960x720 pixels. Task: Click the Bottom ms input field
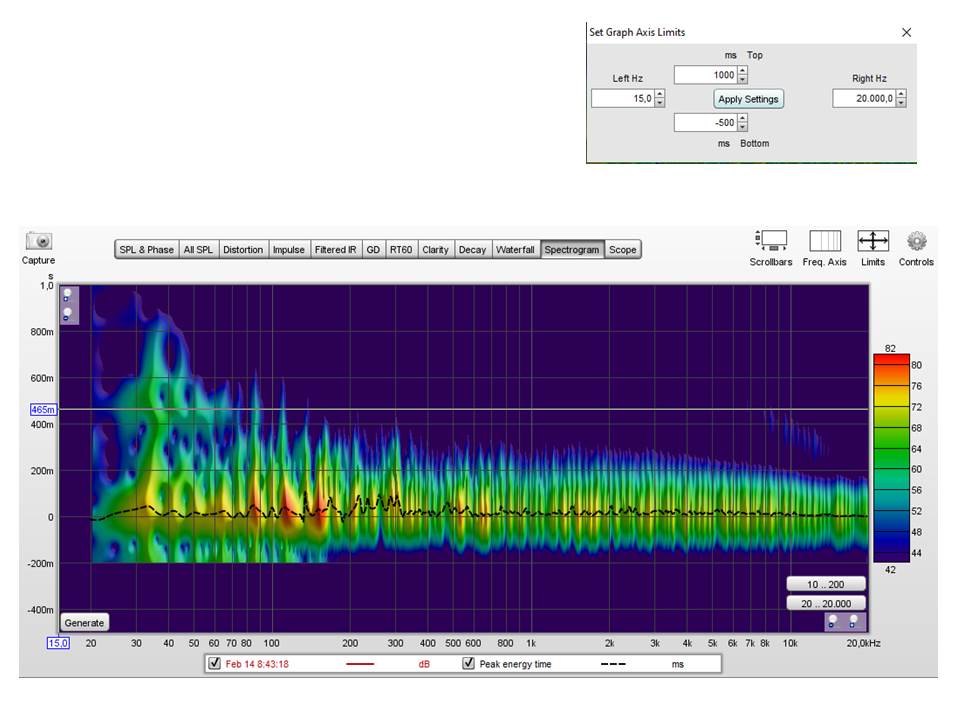click(x=706, y=123)
